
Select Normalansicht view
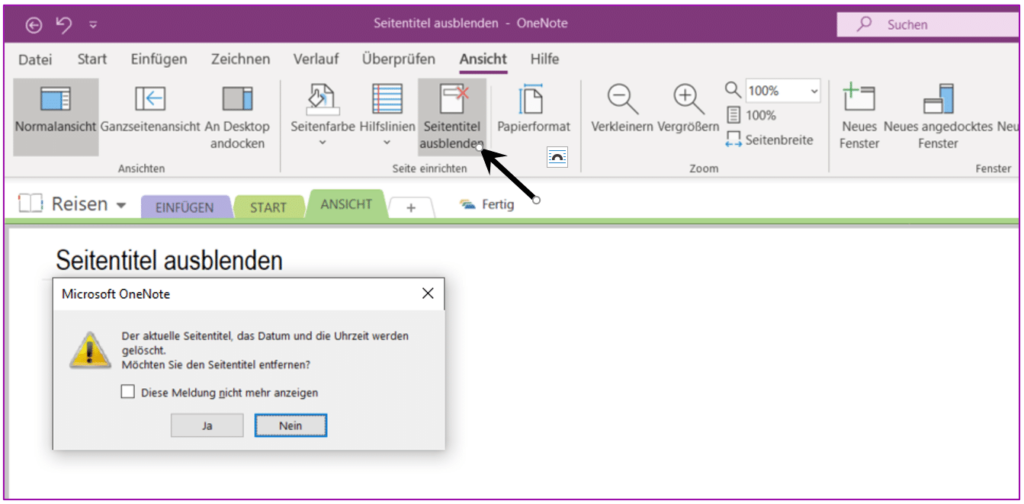[x=56, y=117]
